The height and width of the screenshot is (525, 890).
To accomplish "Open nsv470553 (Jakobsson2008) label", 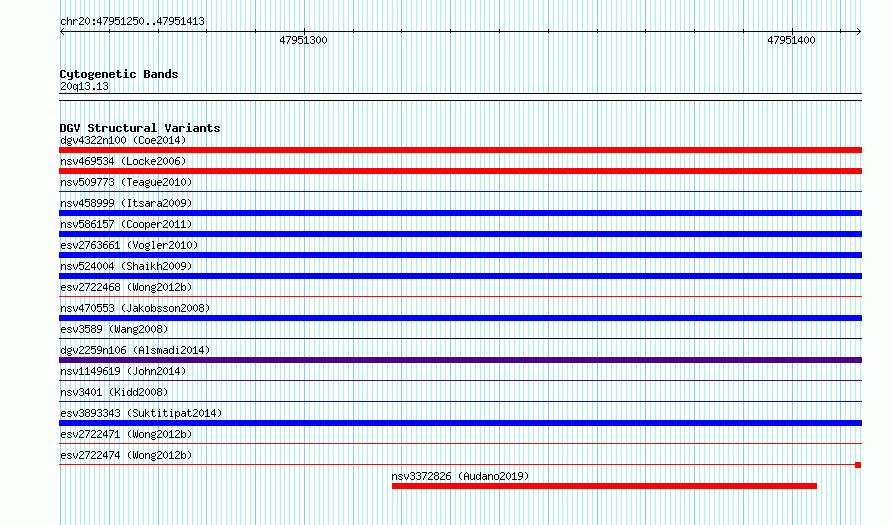I will point(135,308).
